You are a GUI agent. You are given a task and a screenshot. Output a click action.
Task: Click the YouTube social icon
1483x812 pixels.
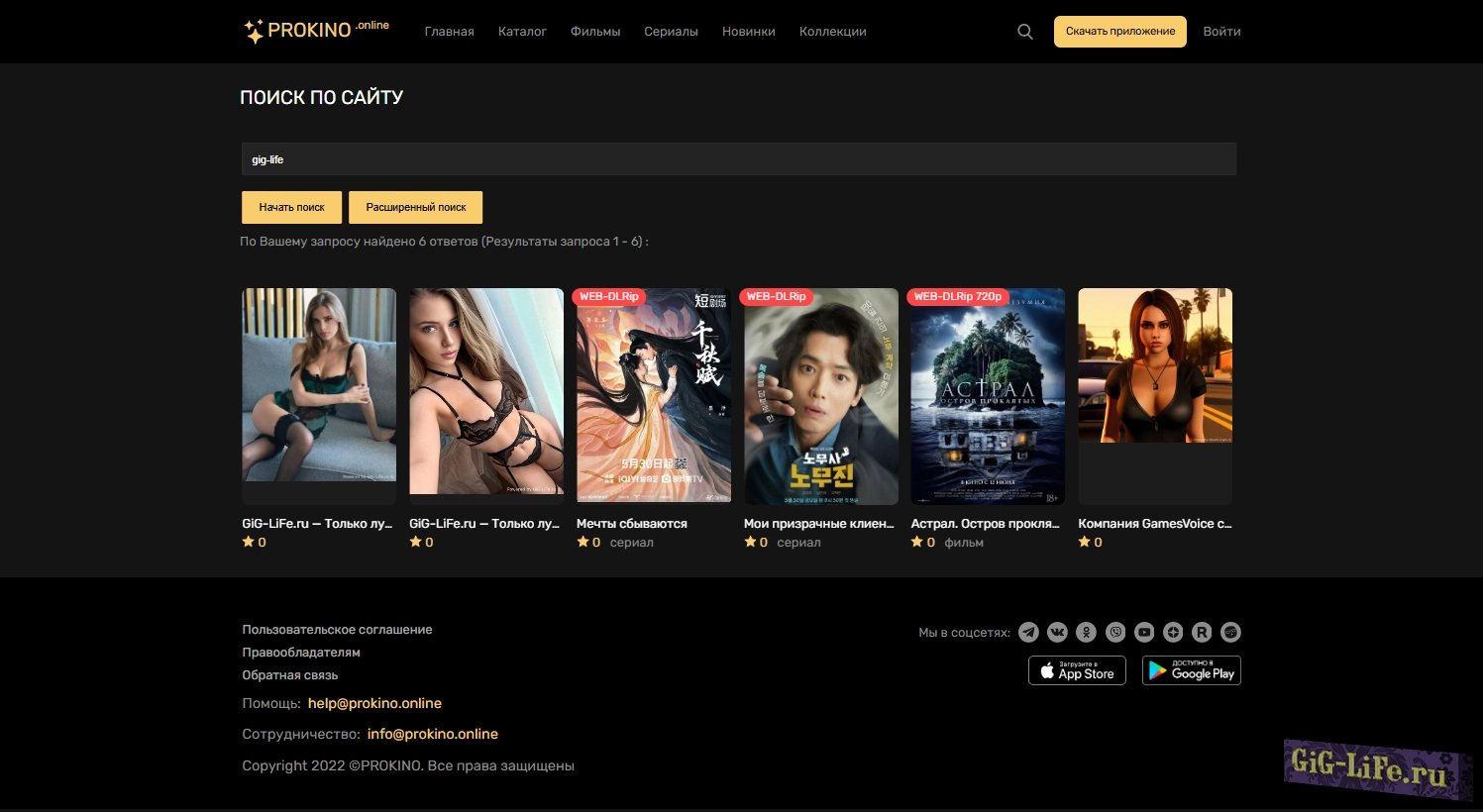(x=1144, y=632)
